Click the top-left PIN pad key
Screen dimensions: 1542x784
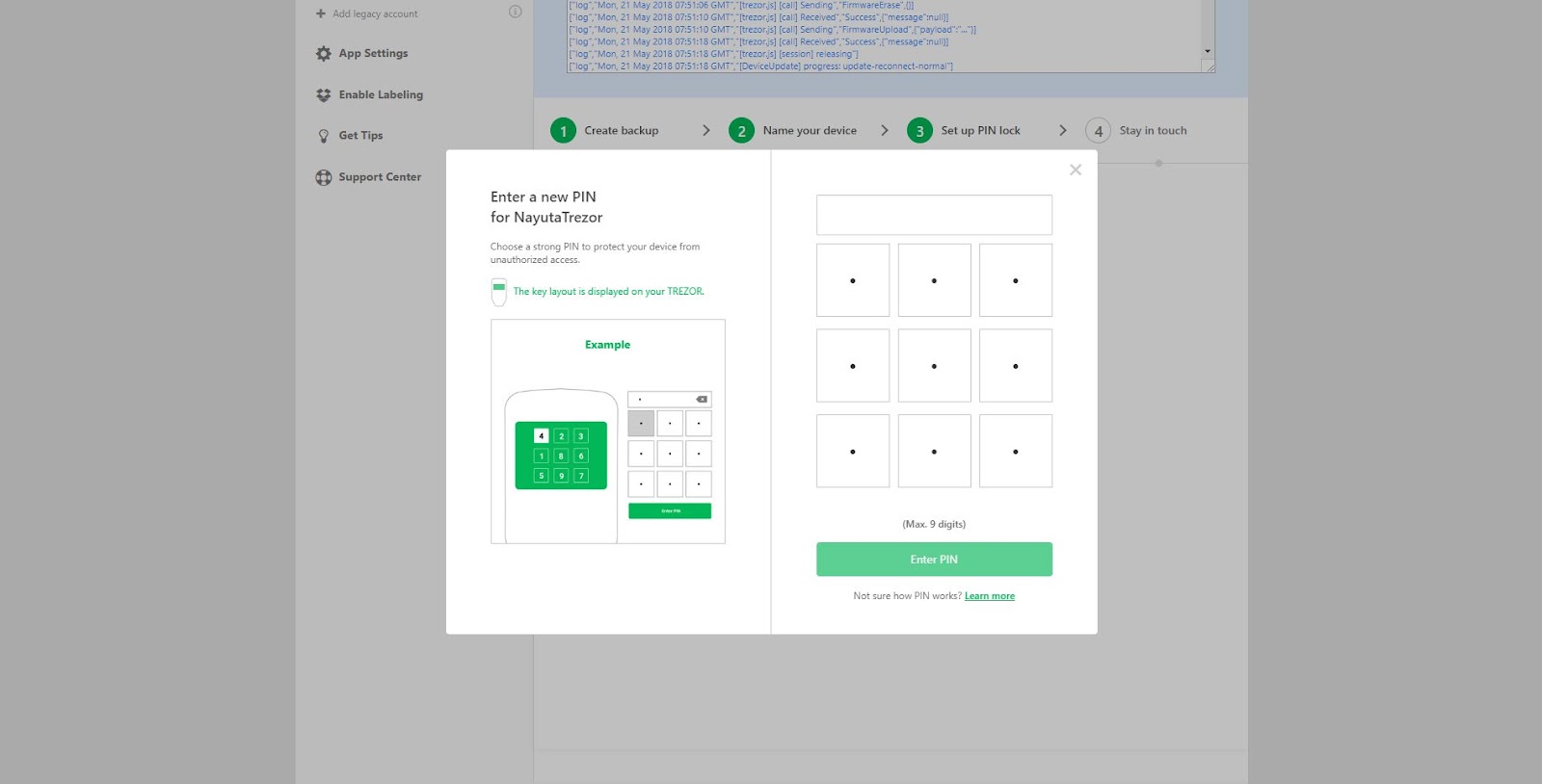click(x=853, y=280)
